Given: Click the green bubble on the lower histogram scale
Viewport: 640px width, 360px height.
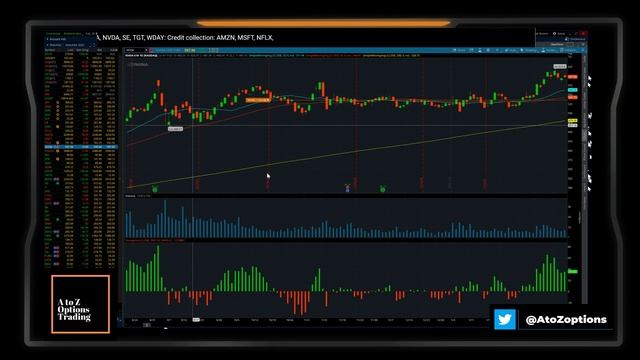Looking at the screenshot, I should pyautogui.click(x=573, y=271).
